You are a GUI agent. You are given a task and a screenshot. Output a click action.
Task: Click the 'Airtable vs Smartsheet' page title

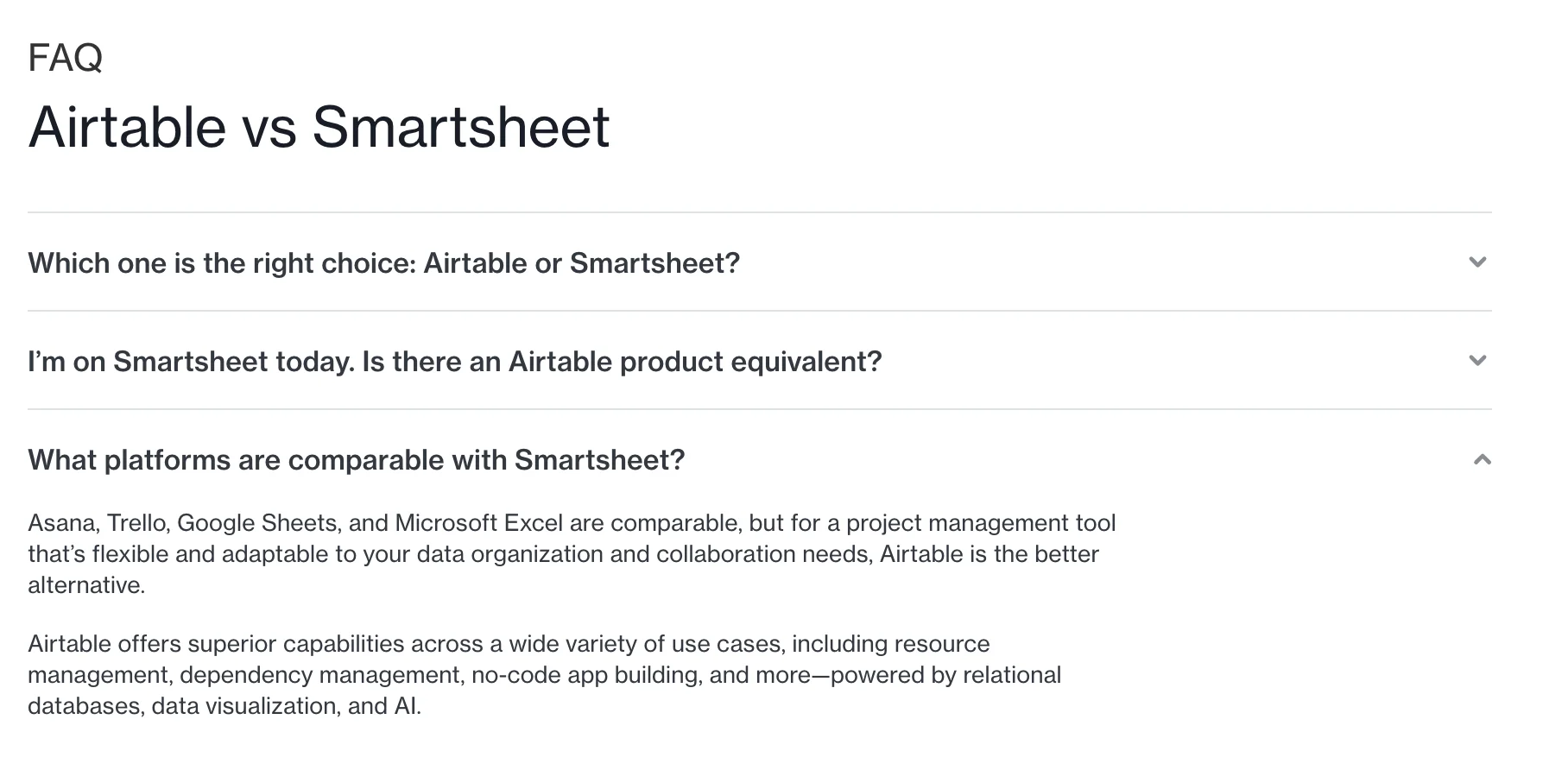click(x=319, y=126)
